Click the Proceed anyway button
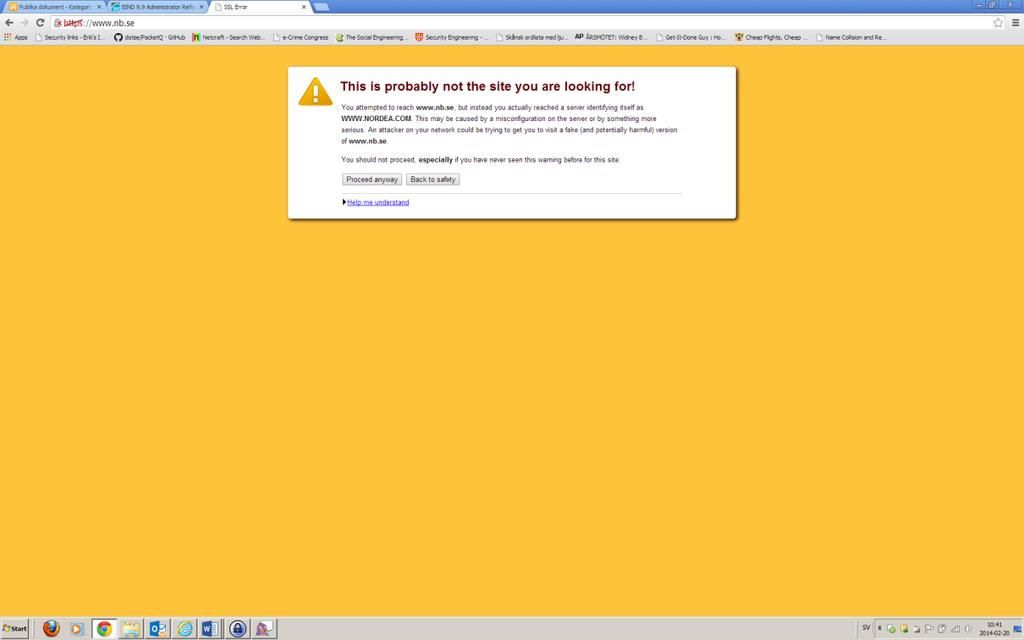This screenshot has height=640, width=1024. tap(372, 180)
